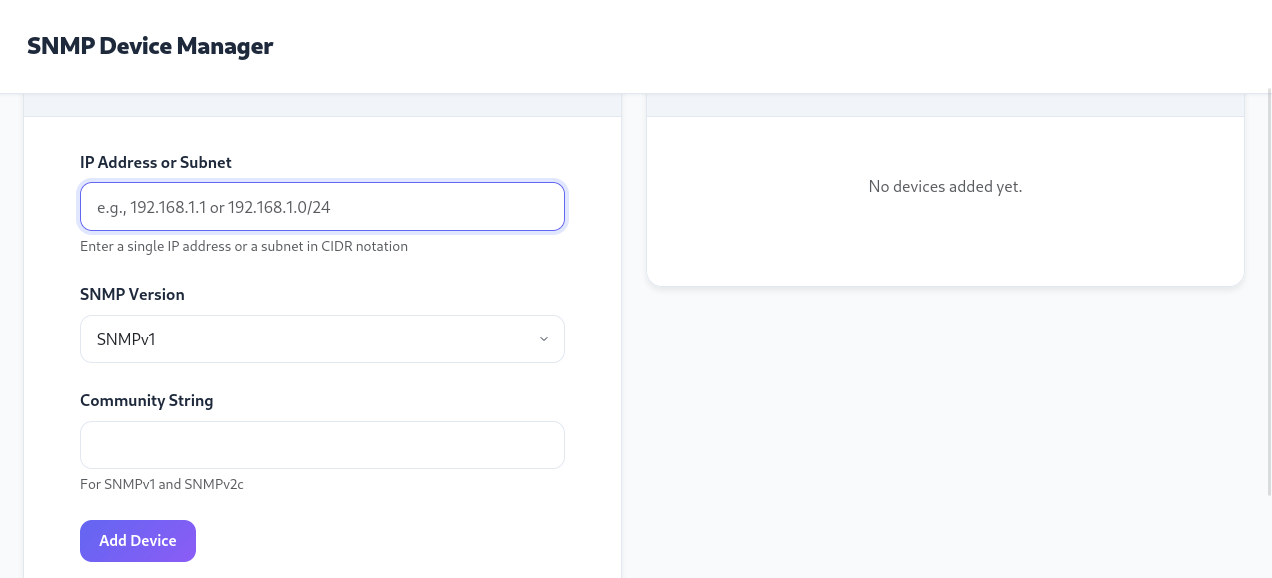Click white space right of Add Device button
The width and height of the screenshot is (1272, 578).
pyautogui.click(x=400, y=541)
